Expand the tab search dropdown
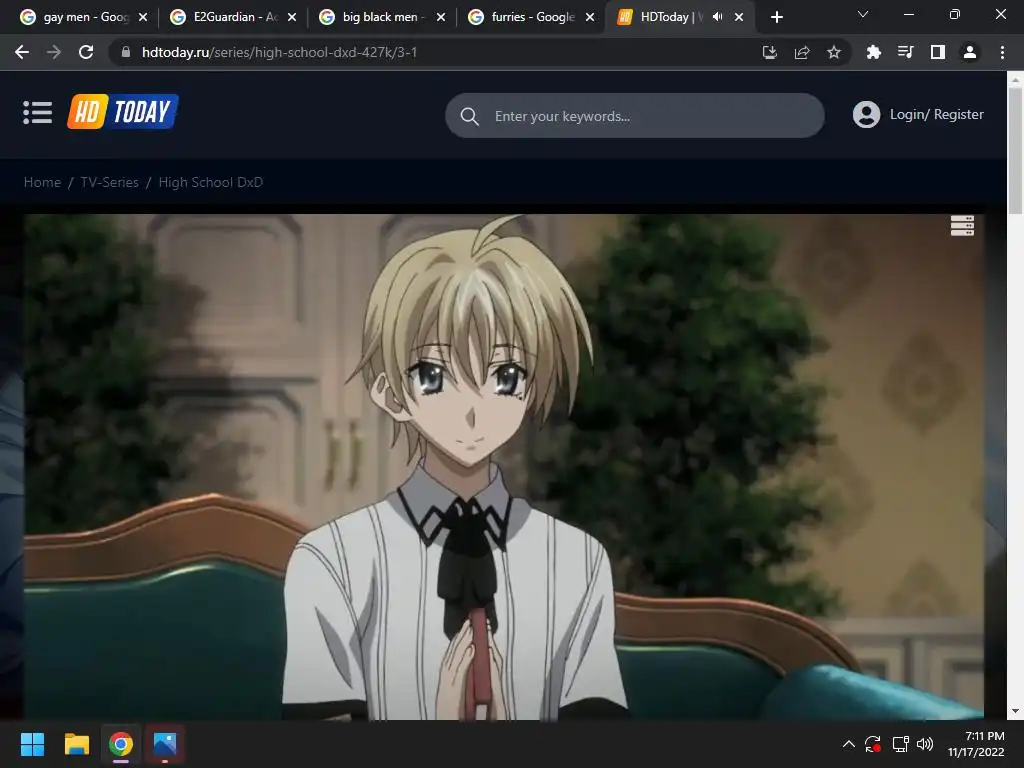This screenshot has width=1024, height=768. click(863, 14)
